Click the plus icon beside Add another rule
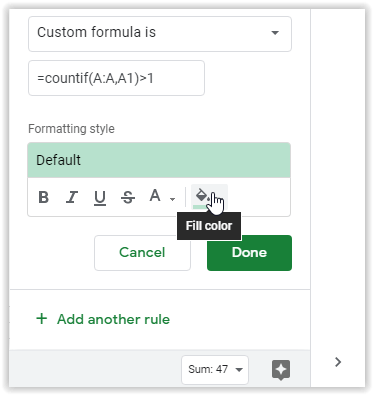Viewport: 373px width, 395px height. (x=42, y=319)
